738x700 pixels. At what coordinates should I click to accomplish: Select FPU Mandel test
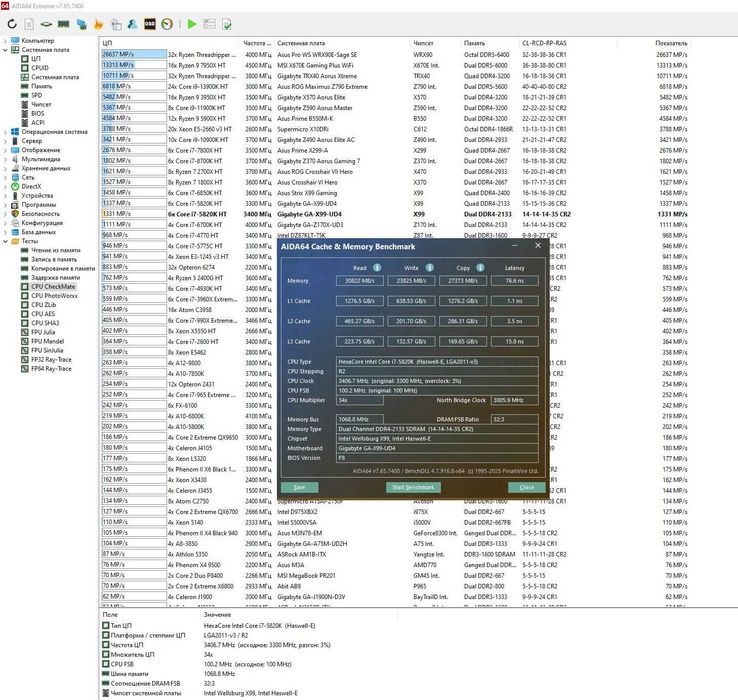click(48, 341)
